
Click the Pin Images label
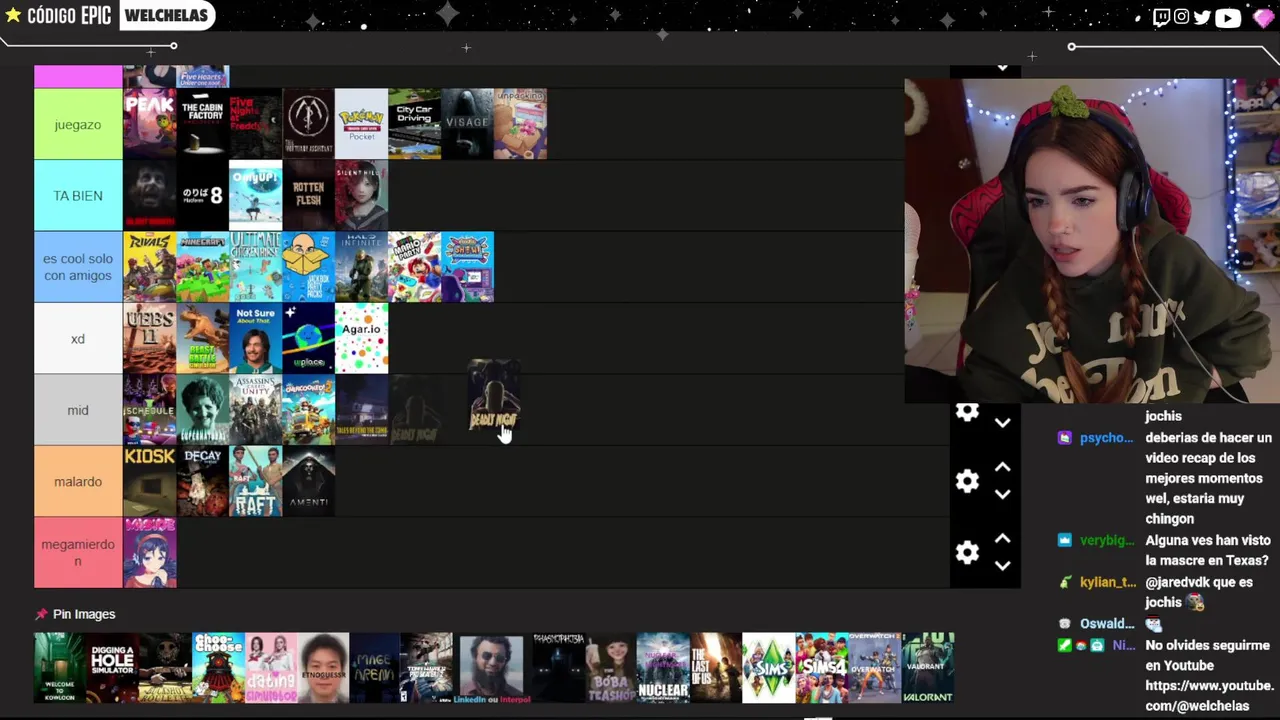coord(84,614)
